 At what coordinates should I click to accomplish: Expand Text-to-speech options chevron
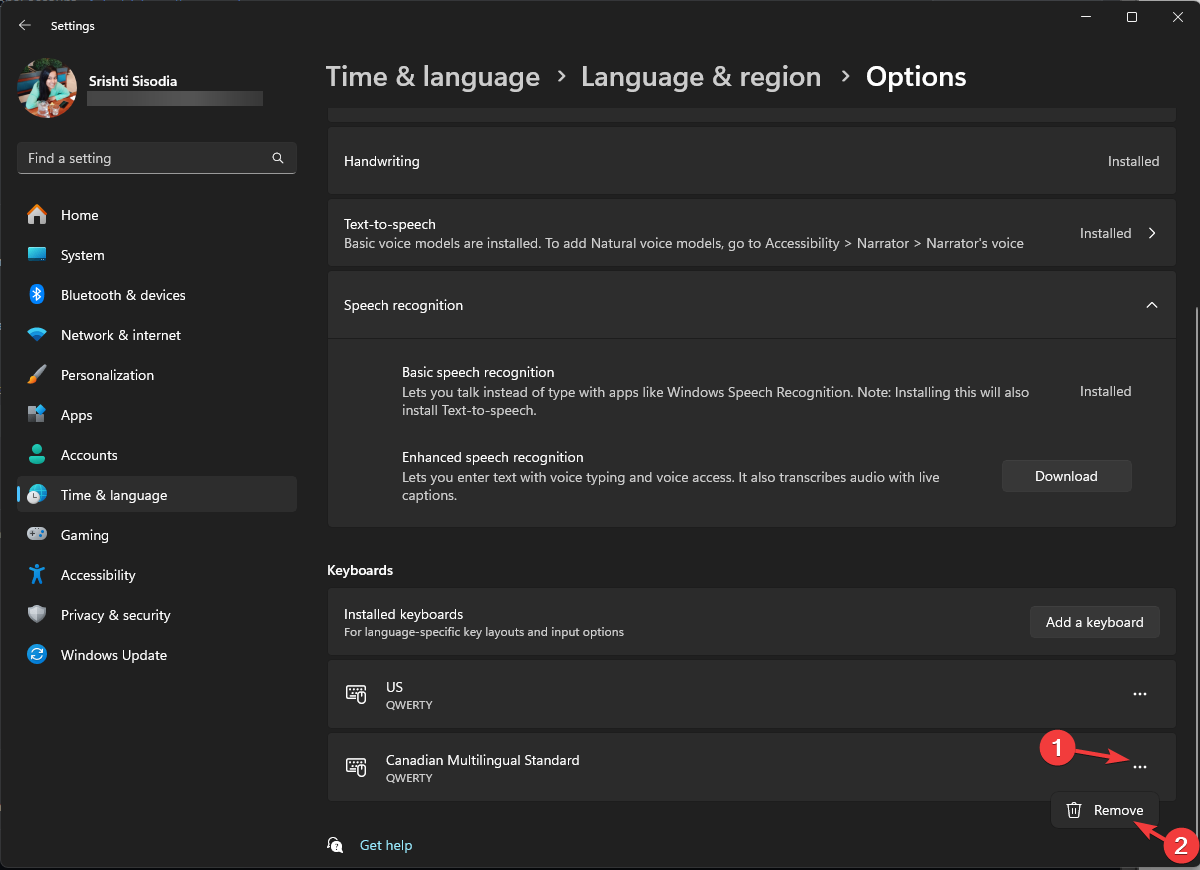[x=1151, y=233]
